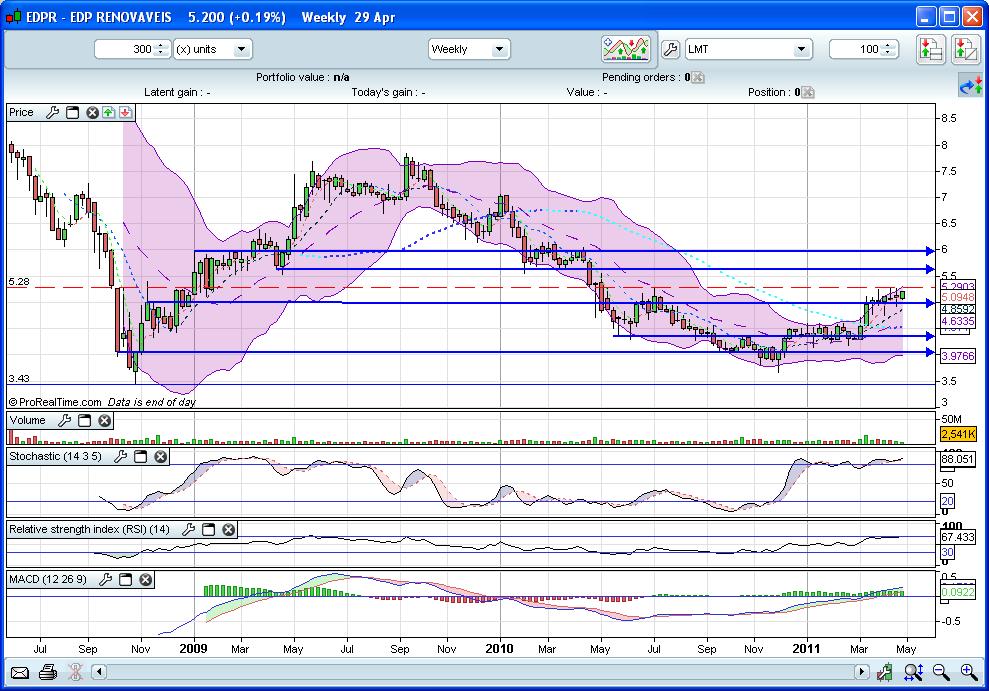Zoom out on the chart timeline
The image size is (989, 691).
[941, 673]
